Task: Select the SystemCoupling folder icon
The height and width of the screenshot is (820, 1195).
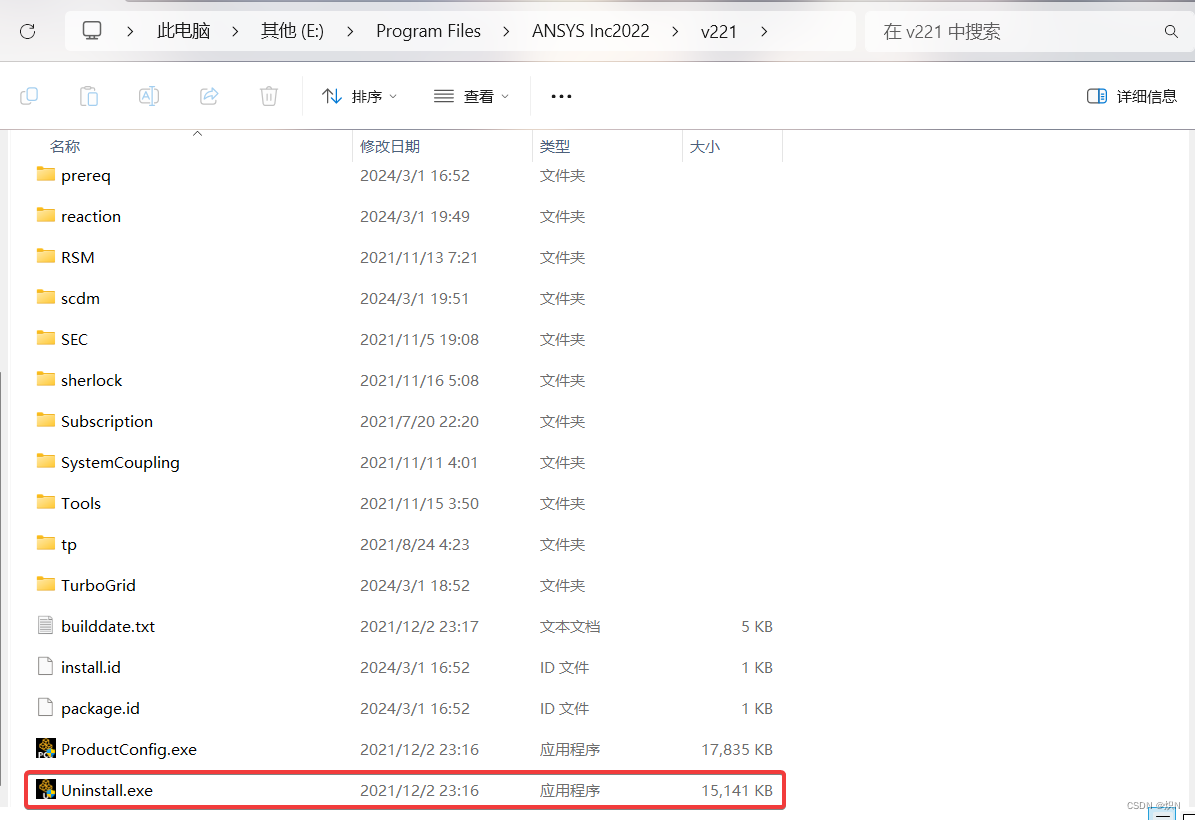Action: pyautogui.click(x=46, y=462)
